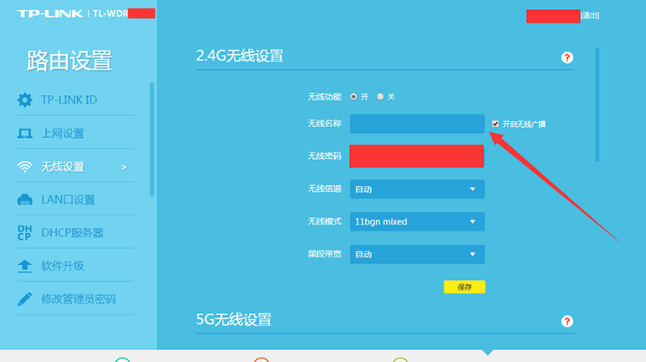This screenshot has width=646, height=362.
Task: Click the 无线名称 input field
Action: (x=417, y=124)
